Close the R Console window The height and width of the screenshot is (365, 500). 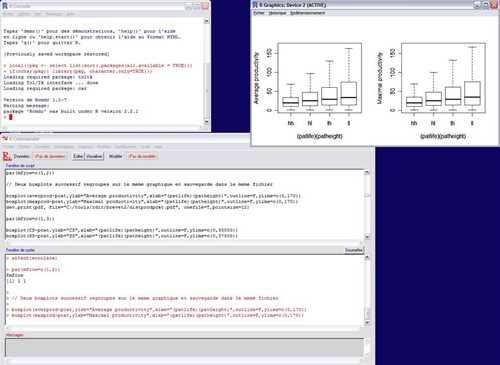click(x=205, y=6)
